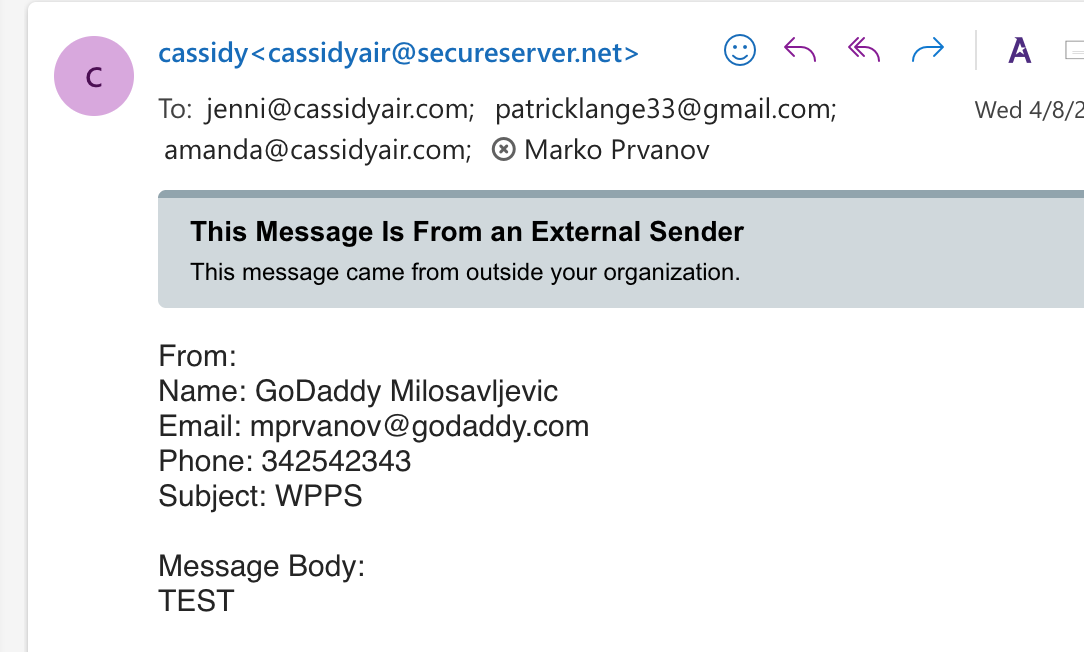Viewport: 1084px width, 652px height.
Task: Click the email address mprvanov@godaddy.com in body
Action: point(419,427)
